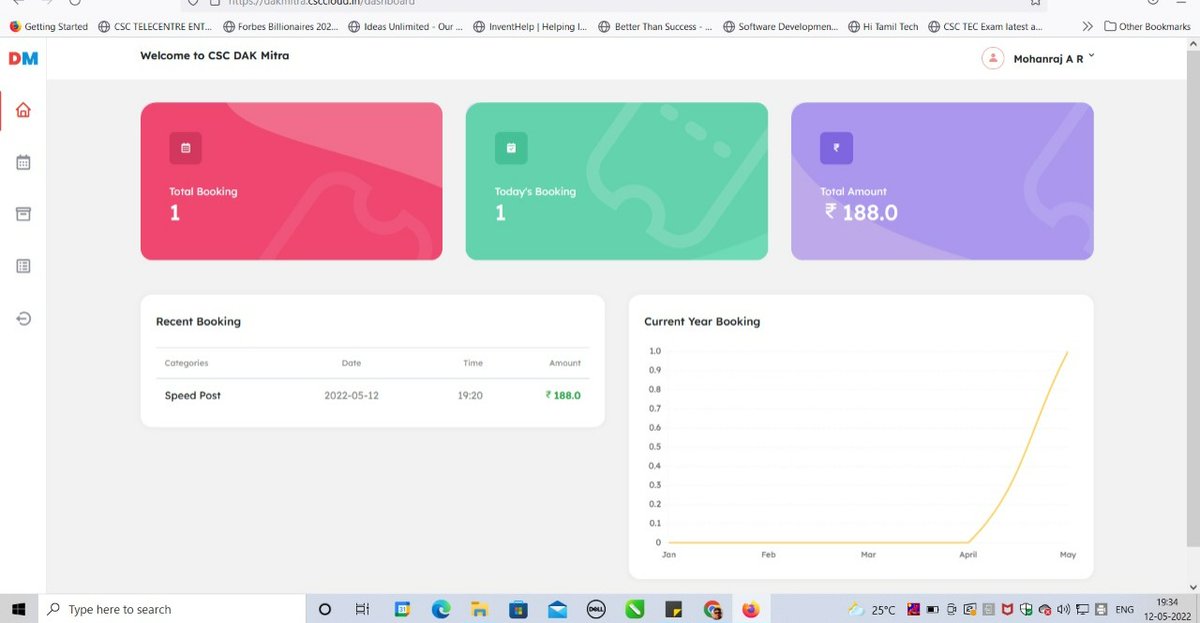This screenshot has height=623, width=1200.
Task: Open the CSC TEC Exam latest bookmark
Action: tap(986, 27)
